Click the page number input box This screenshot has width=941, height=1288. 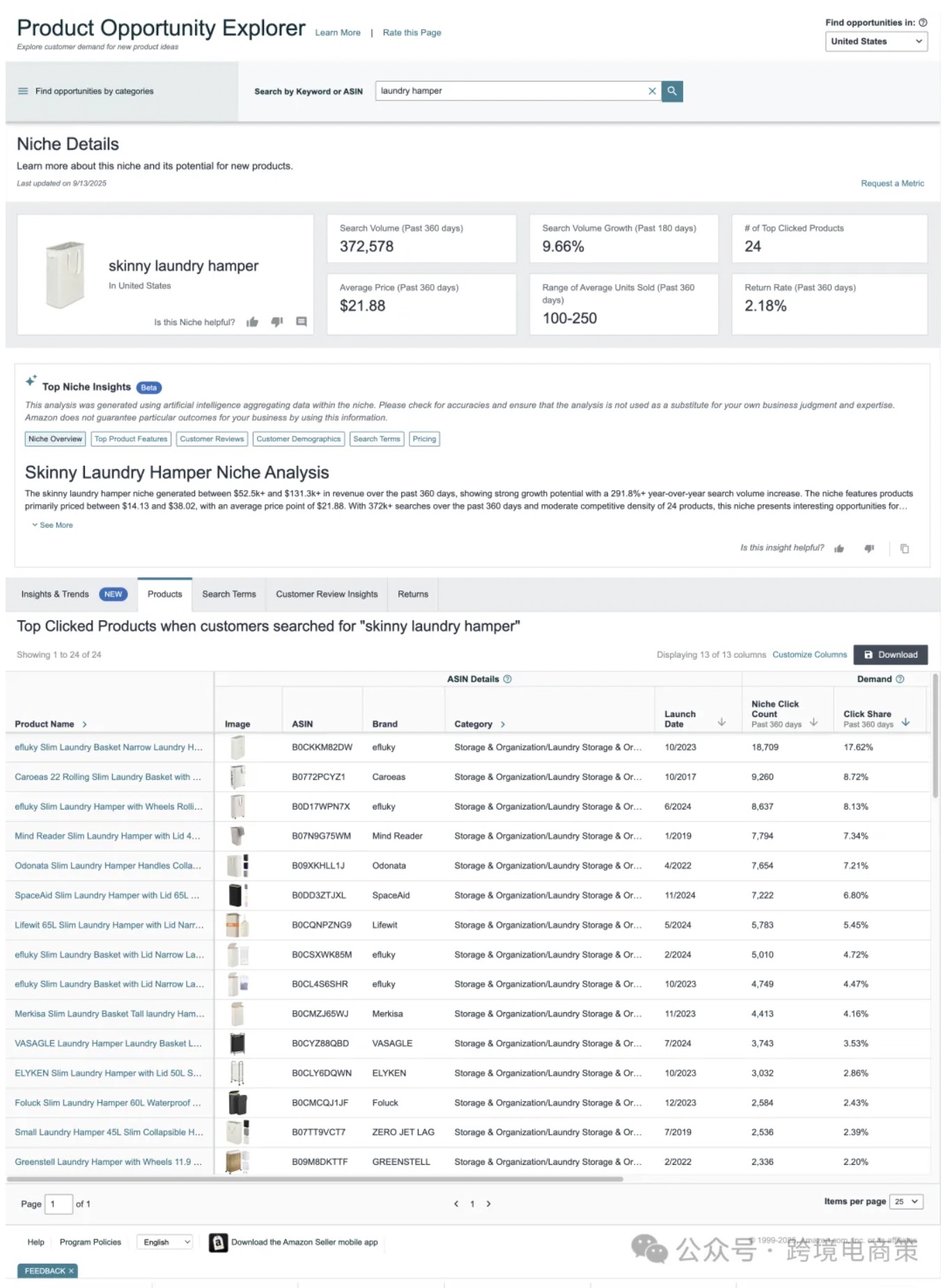pyautogui.click(x=59, y=1204)
